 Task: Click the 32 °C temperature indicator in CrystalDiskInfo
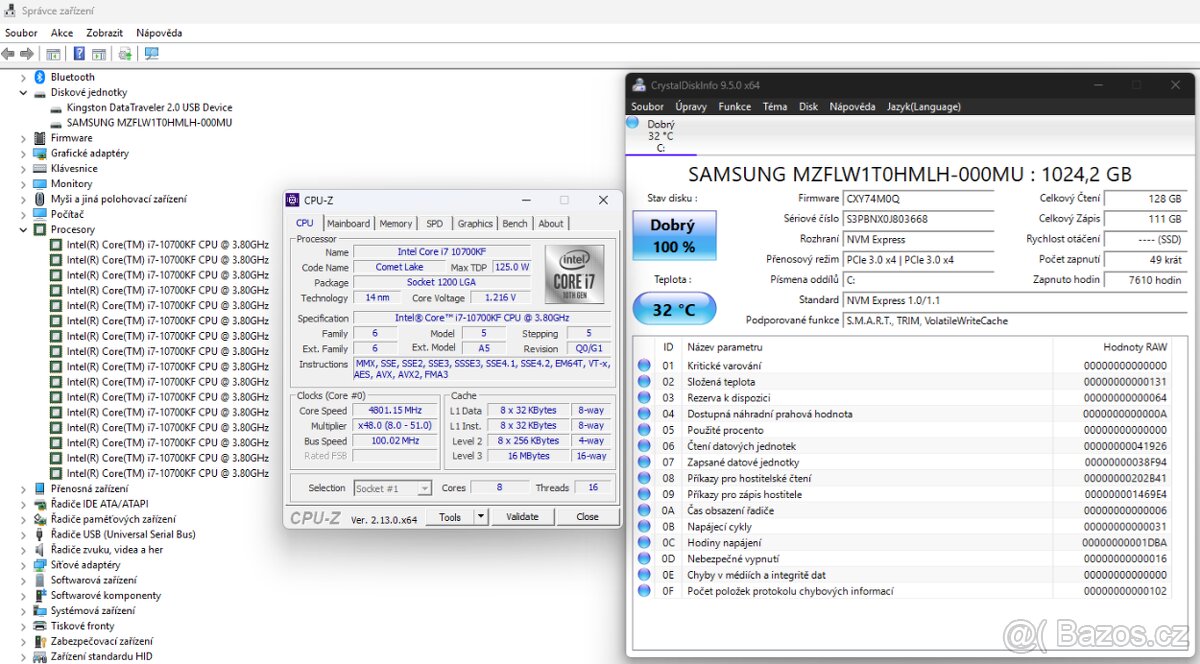coord(674,308)
